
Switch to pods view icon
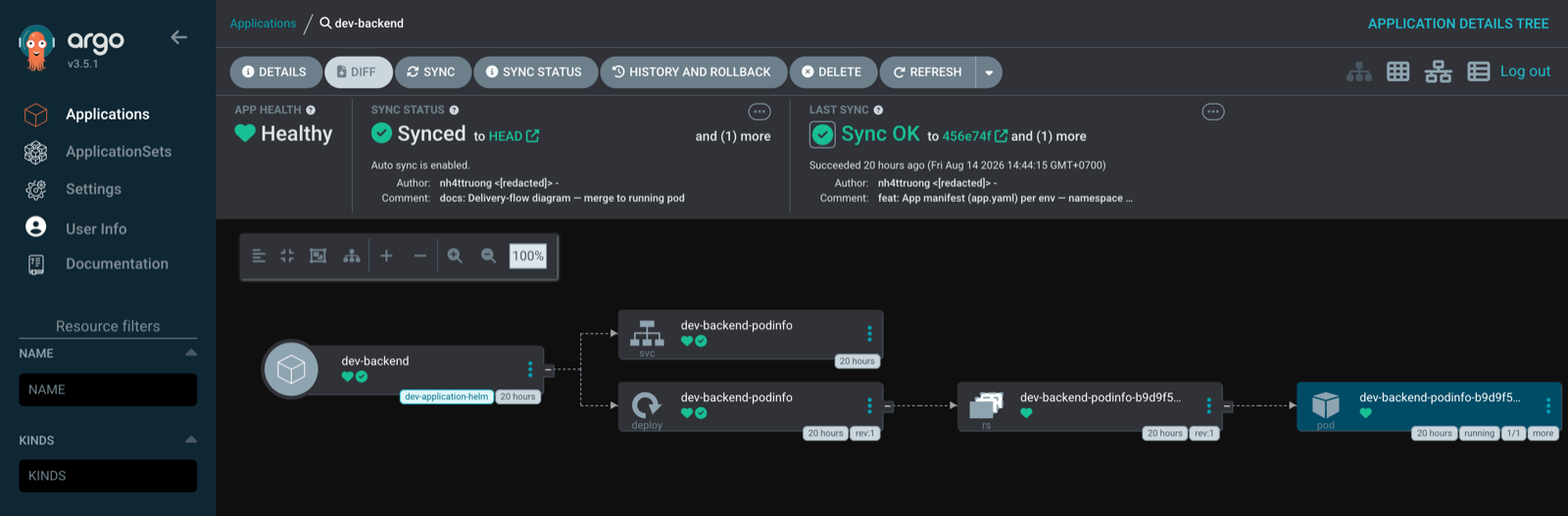1398,71
